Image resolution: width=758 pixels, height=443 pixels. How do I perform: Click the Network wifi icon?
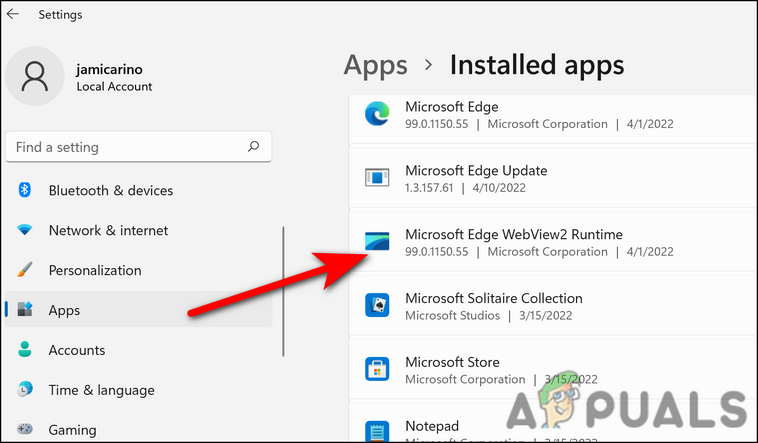point(25,229)
